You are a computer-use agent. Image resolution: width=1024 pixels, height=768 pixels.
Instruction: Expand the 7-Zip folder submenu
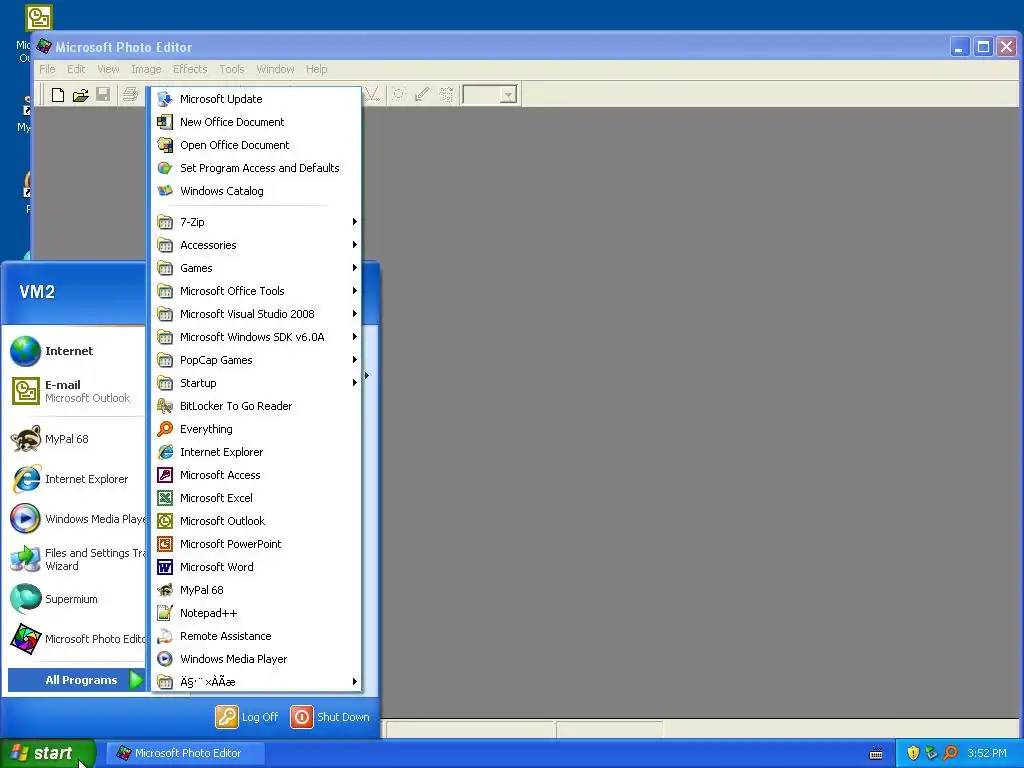click(x=257, y=222)
